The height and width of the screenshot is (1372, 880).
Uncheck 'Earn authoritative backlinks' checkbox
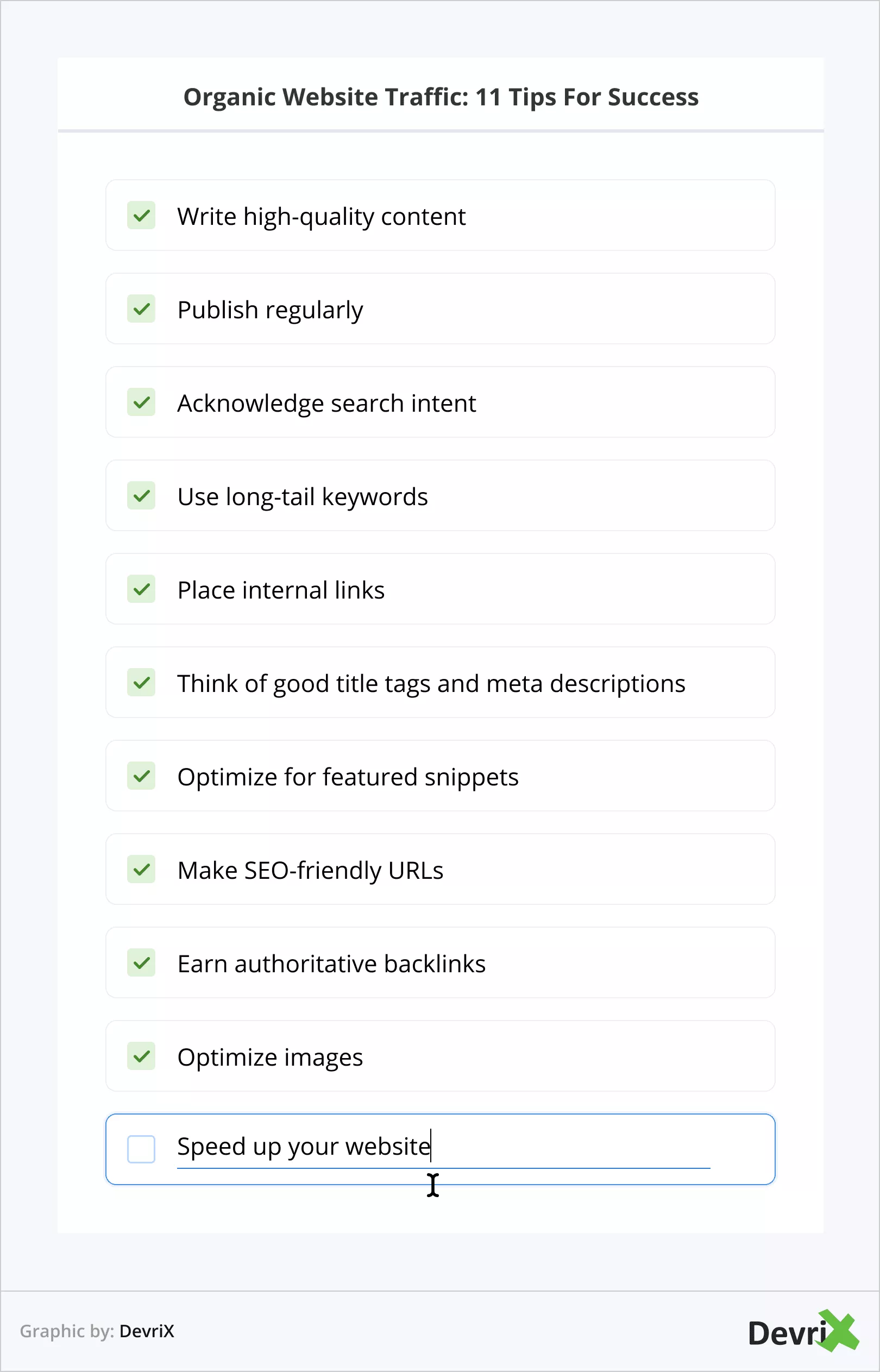click(141, 962)
